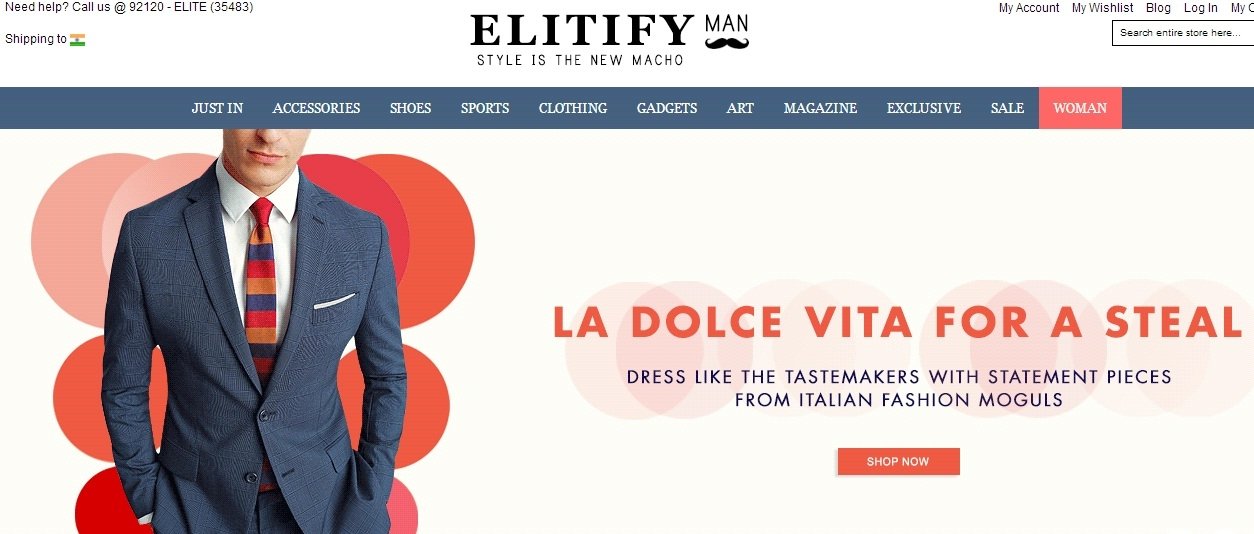This screenshot has width=1254, height=534.
Task: Open My Wishlist
Action: (x=1103, y=8)
